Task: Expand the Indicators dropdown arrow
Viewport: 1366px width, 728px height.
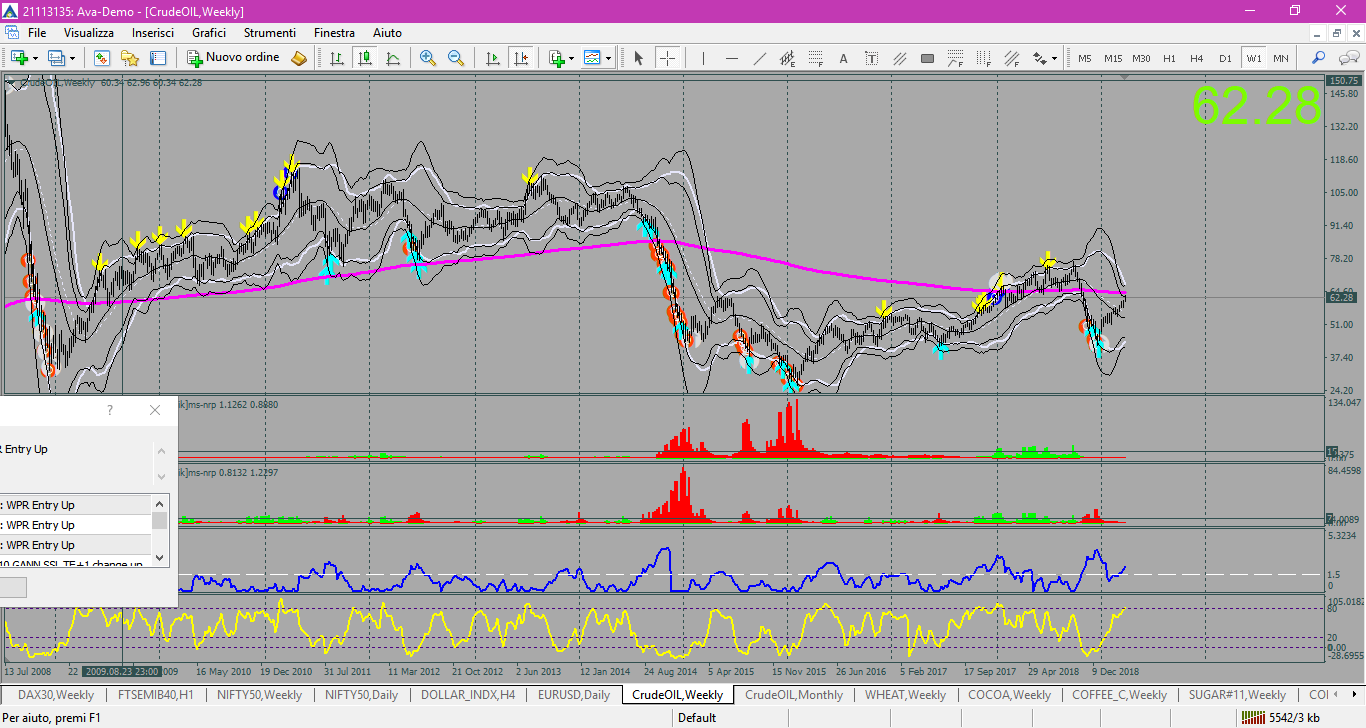Action: pos(572,58)
